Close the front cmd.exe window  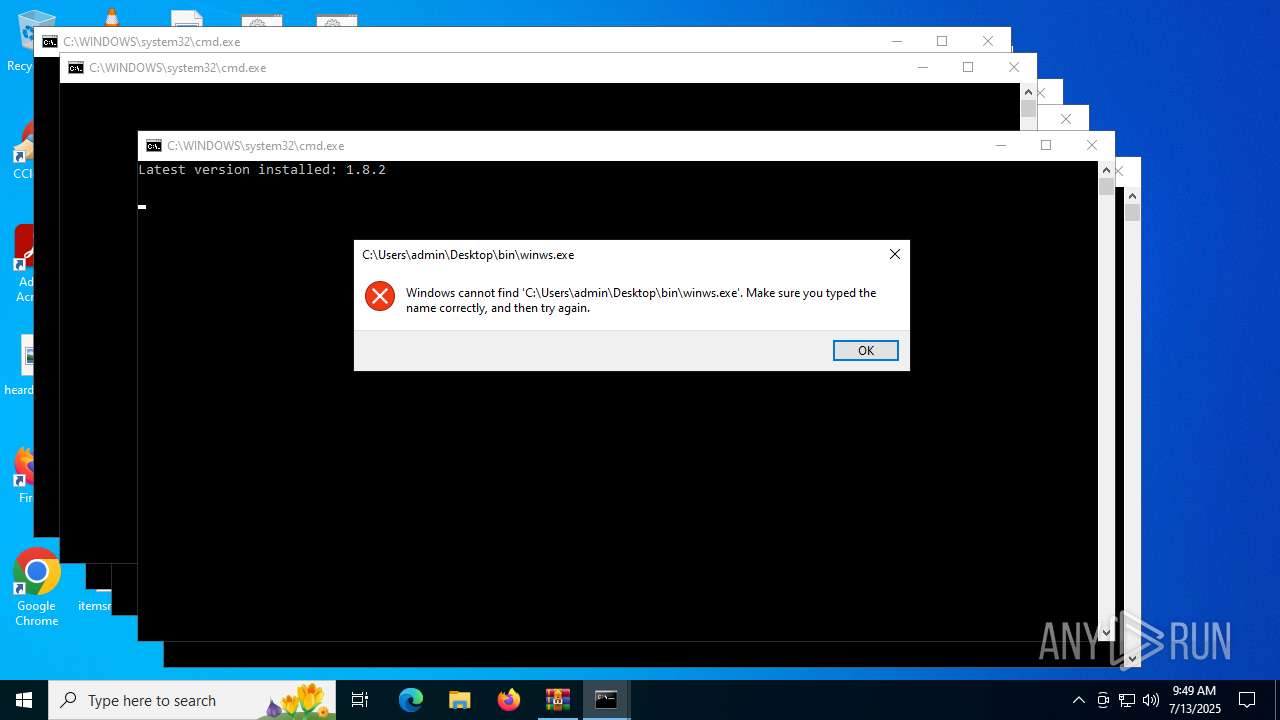[x=1092, y=145]
